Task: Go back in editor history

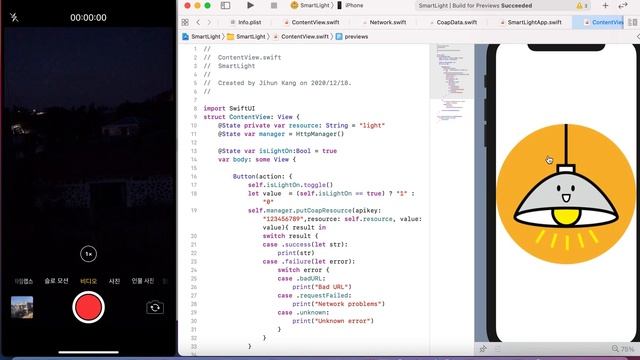Action: pyautogui.click(x=198, y=22)
